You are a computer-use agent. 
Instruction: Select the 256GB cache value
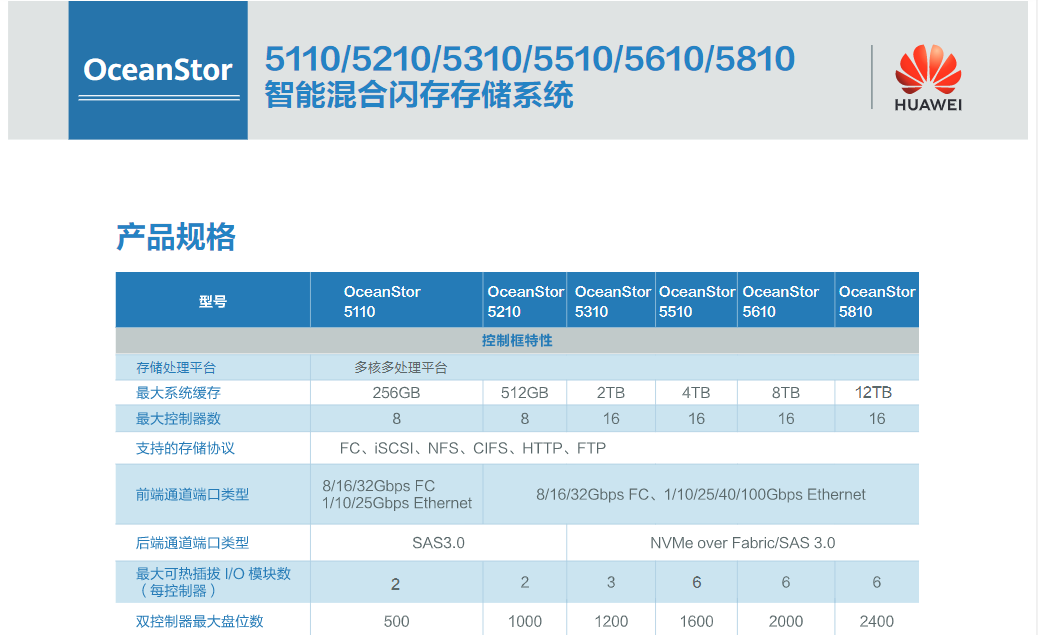[x=396, y=392]
